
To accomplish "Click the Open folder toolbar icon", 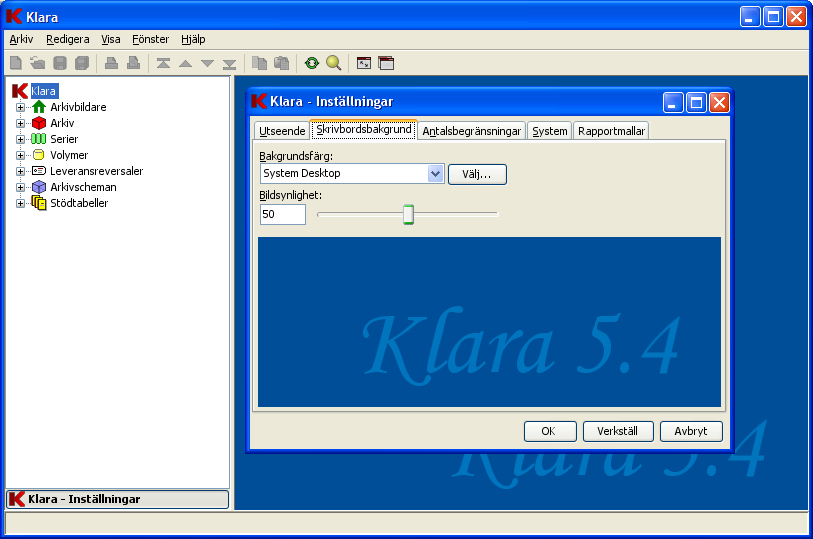I will (x=37, y=63).
